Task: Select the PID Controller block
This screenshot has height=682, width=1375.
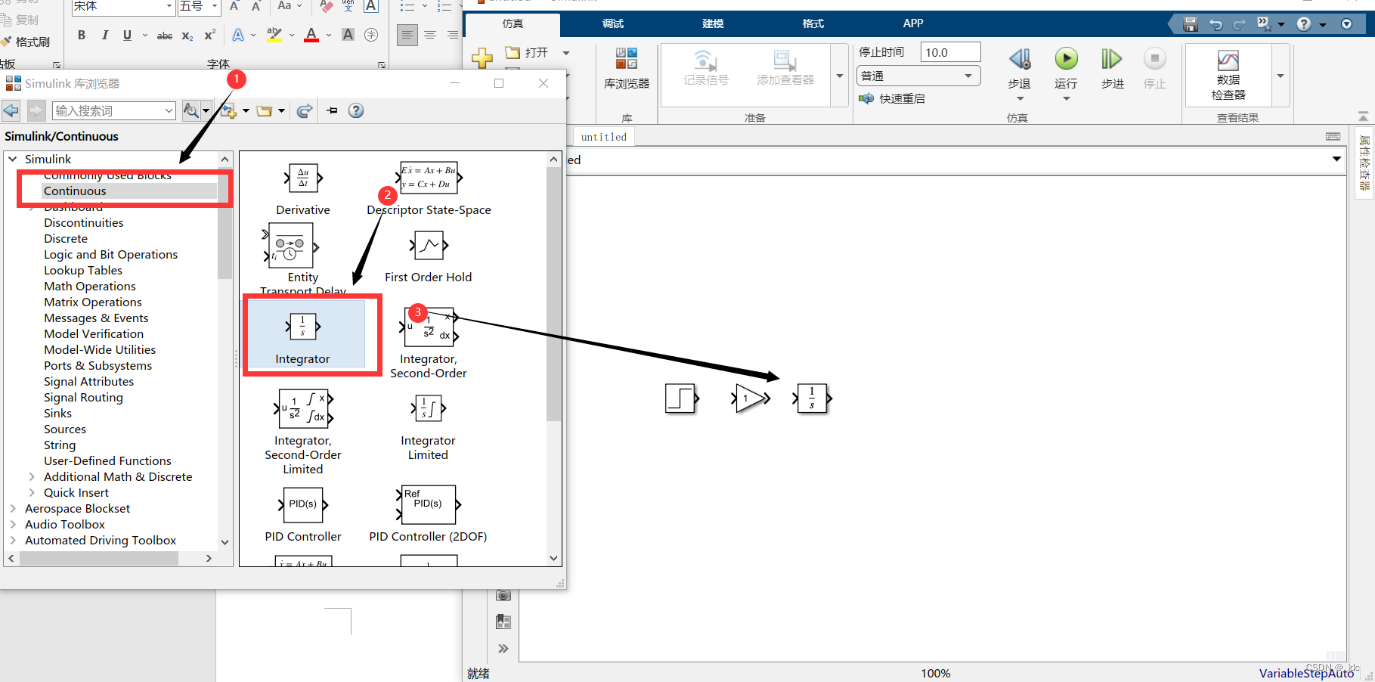Action: coord(303,515)
